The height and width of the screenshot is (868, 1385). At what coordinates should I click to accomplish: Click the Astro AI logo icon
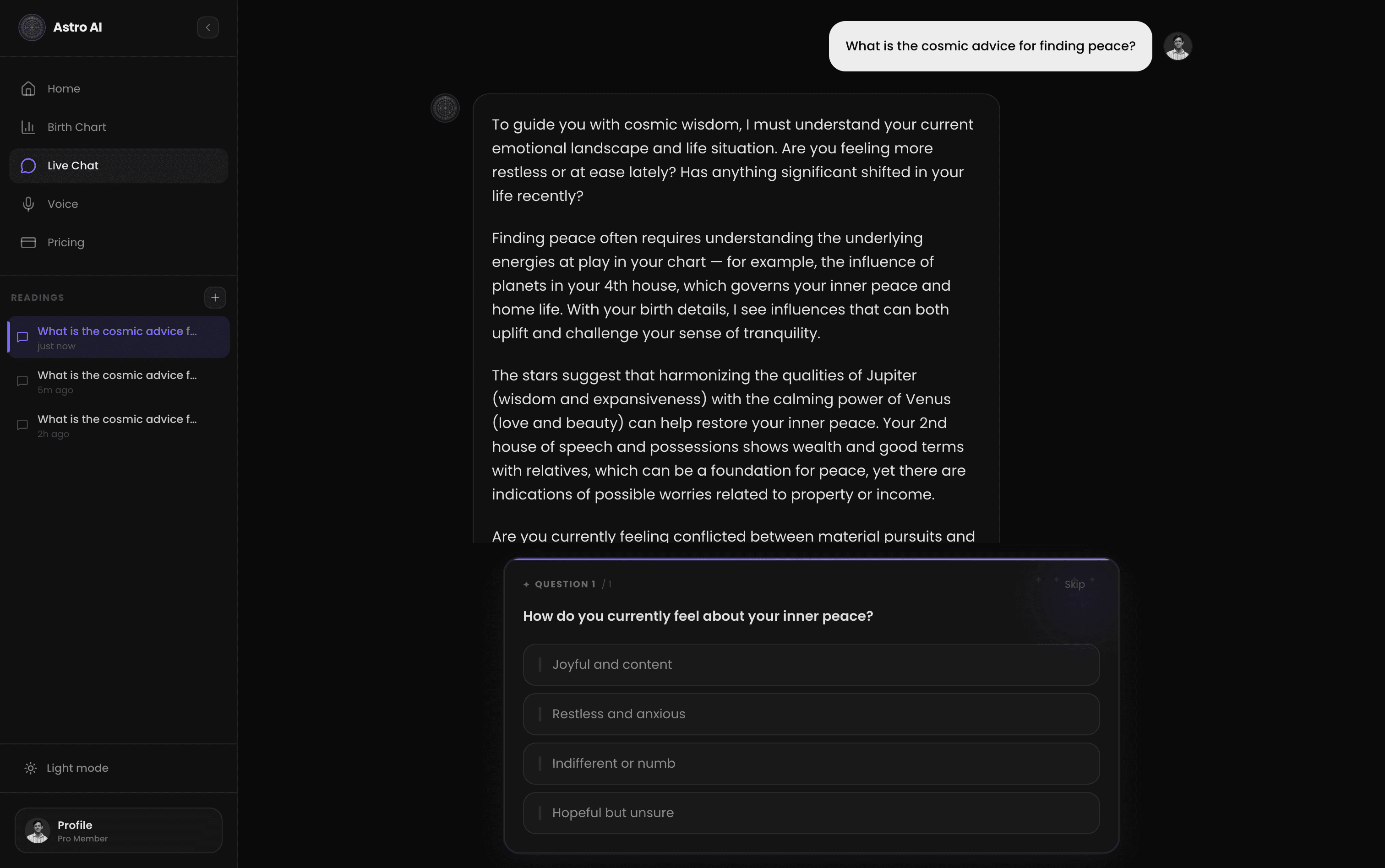tap(32, 27)
